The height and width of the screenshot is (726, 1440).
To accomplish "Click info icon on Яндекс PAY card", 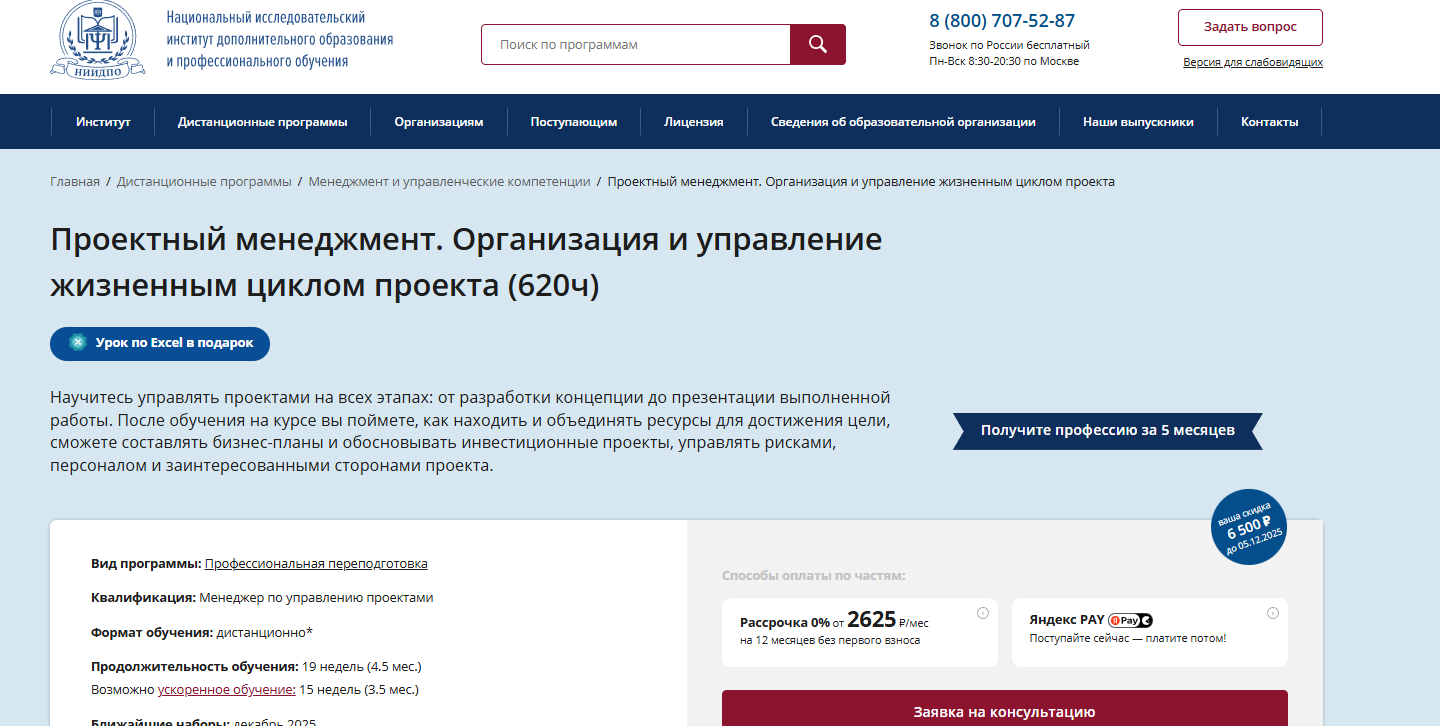I will 1272,613.
